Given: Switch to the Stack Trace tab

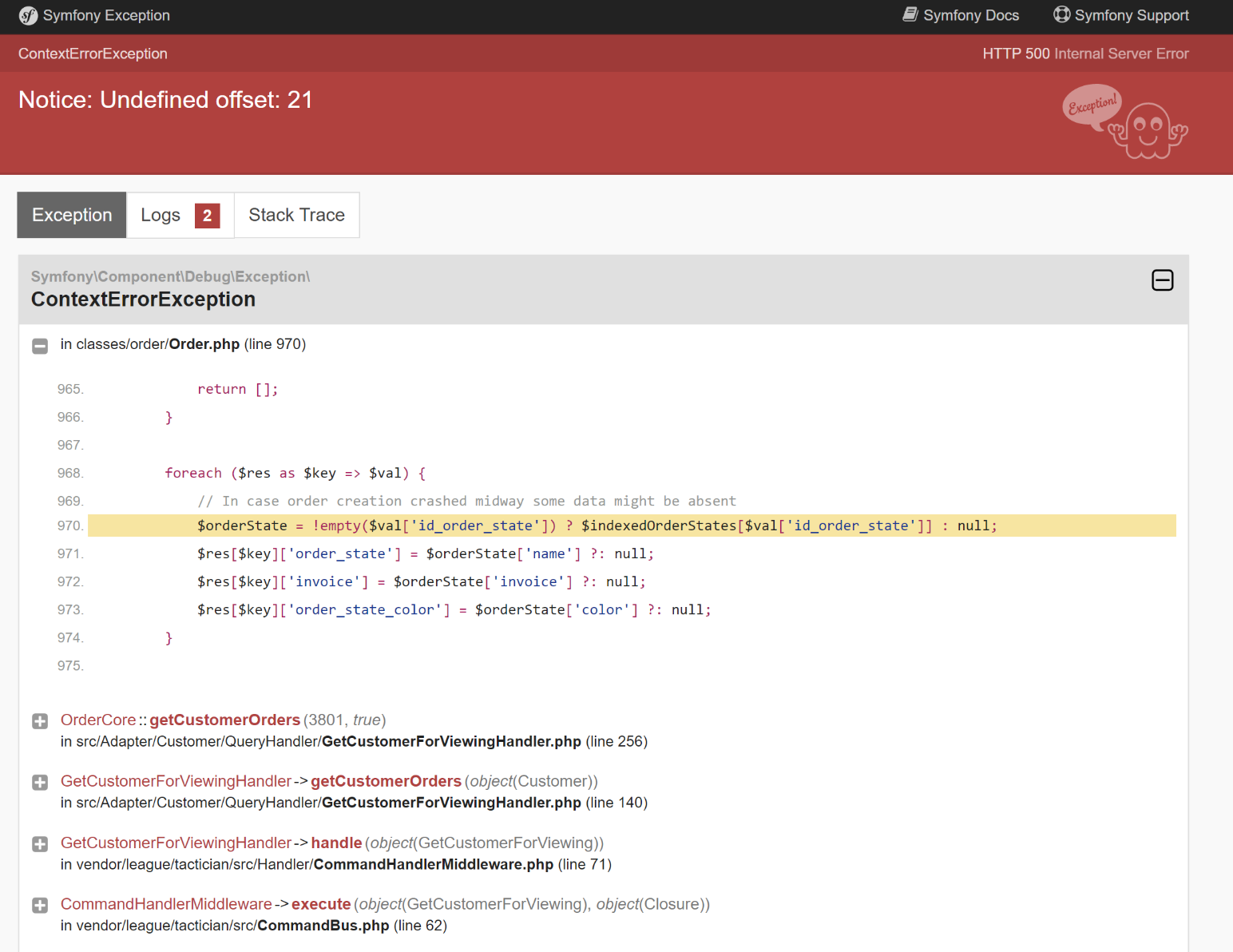Looking at the screenshot, I should coord(296,215).
